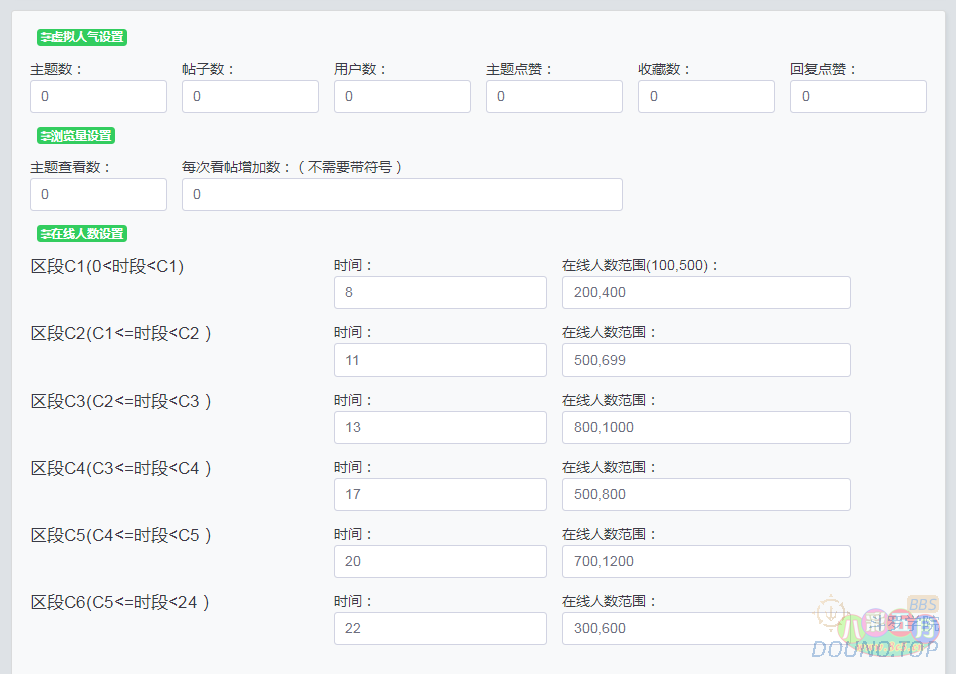Image resolution: width=956 pixels, height=674 pixels.
Task: Focus the 区段C1 时间 field showing 8
Action: click(x=440, y=293)
